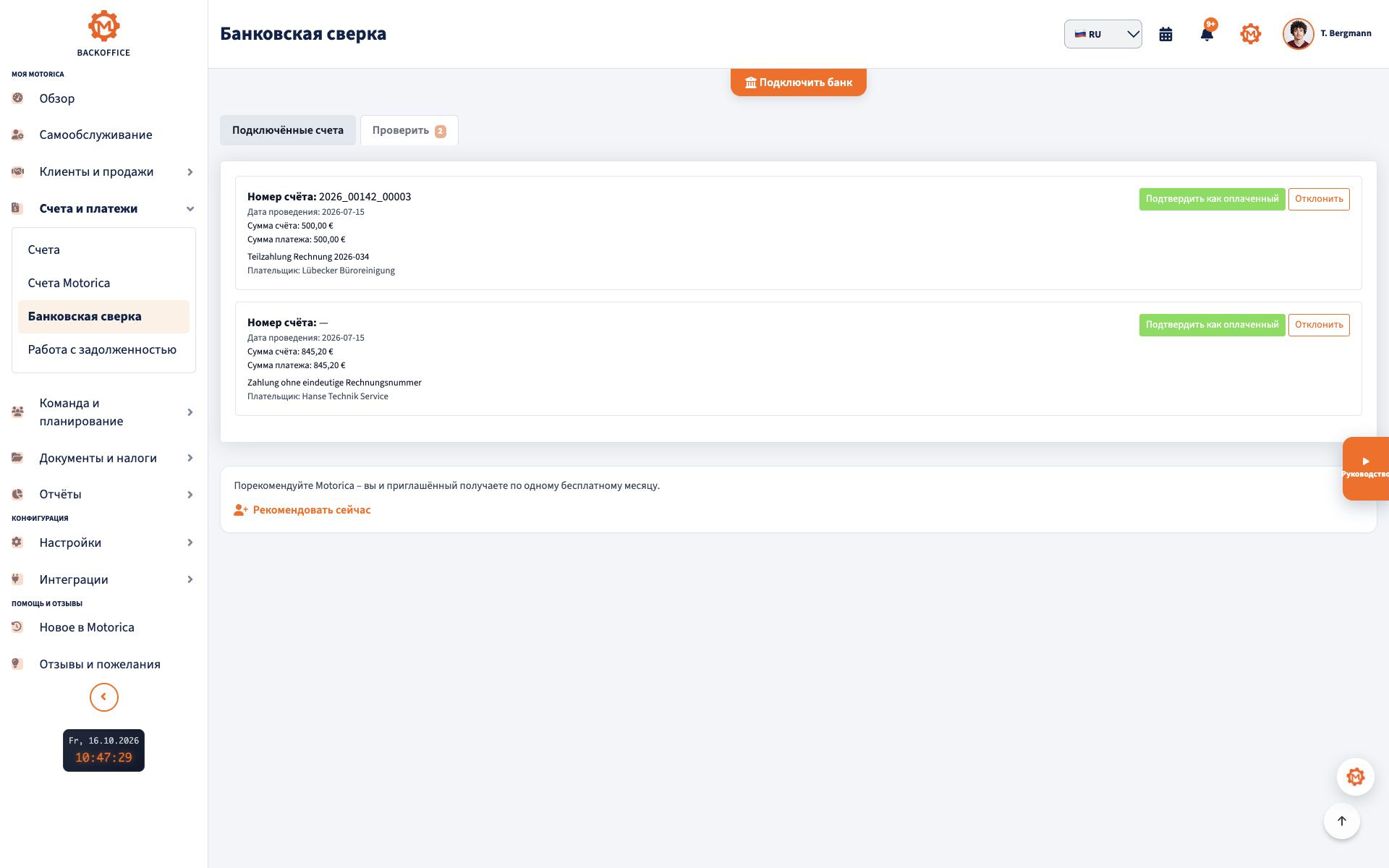Click the Клиенты и продажи icon
The image size is (1389, 868).
18,171
